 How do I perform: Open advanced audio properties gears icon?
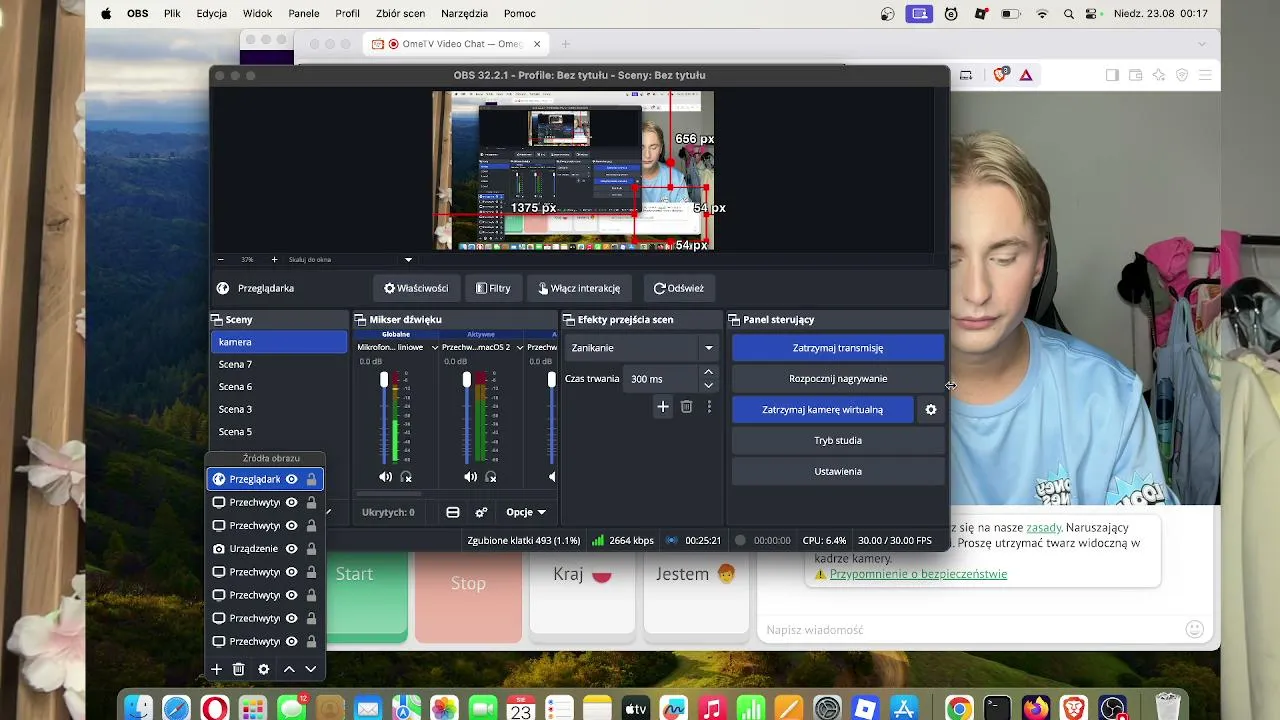tap(481, 512)
